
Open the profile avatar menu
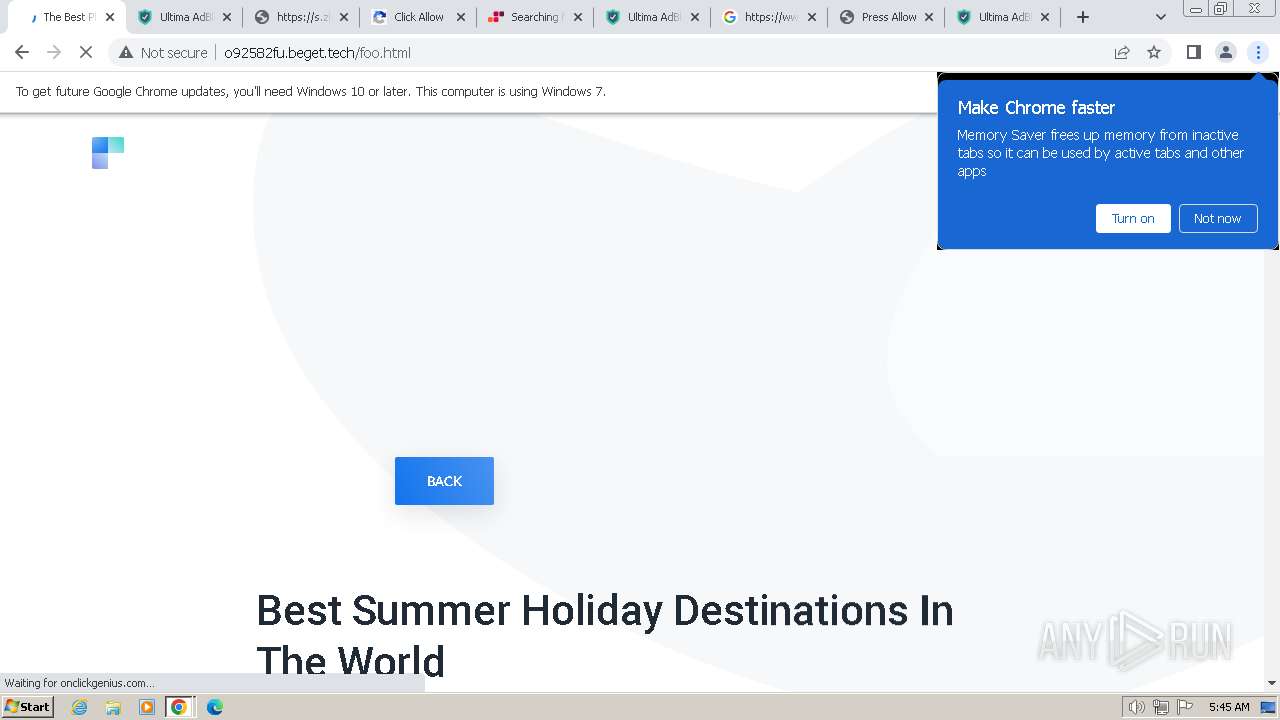pos(1225,52)
